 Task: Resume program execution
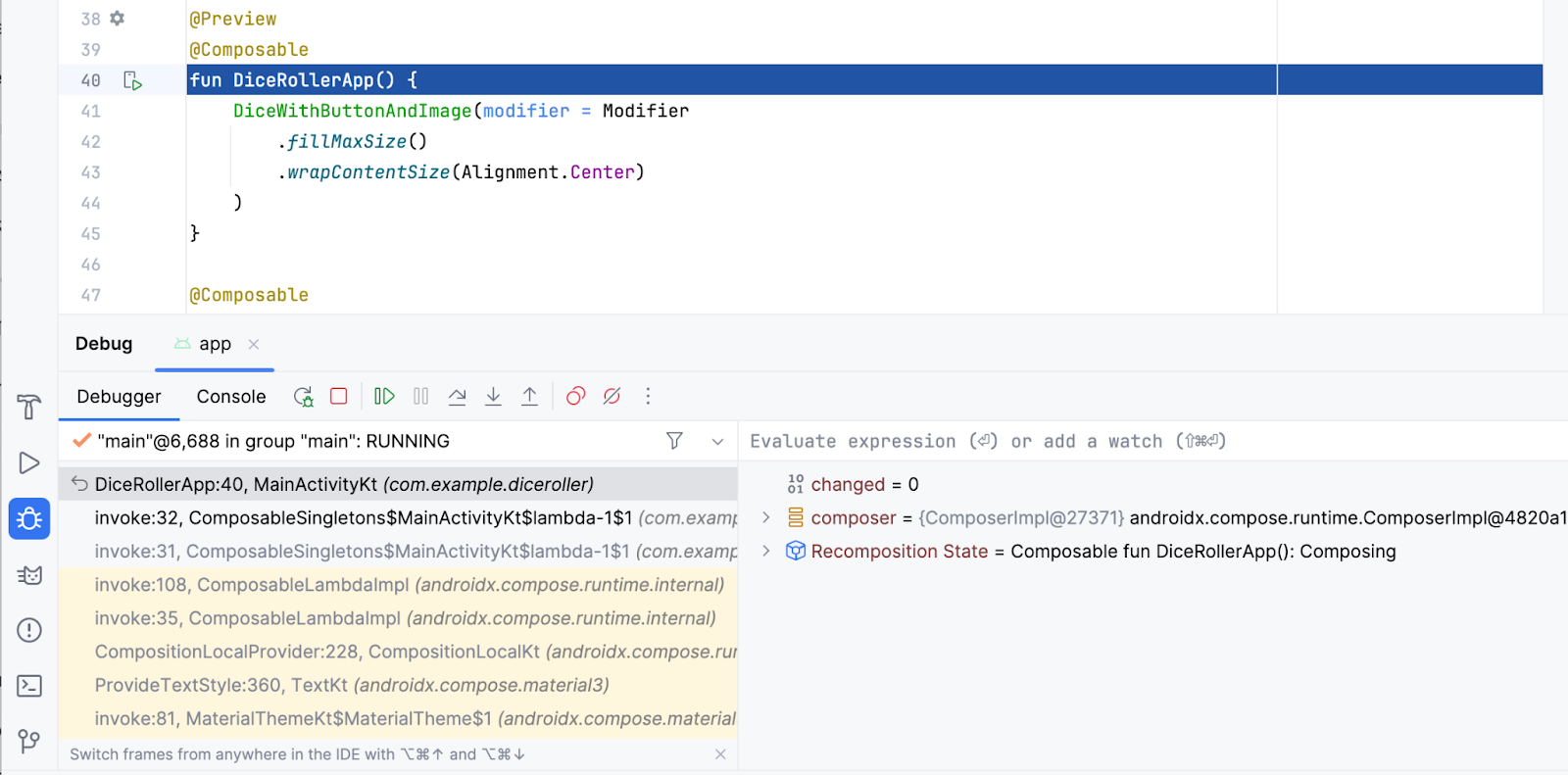click(384, 397)
